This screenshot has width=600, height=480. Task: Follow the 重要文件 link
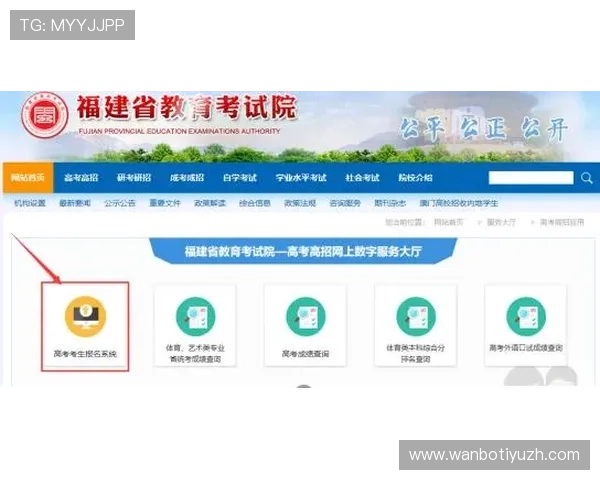pos(165,203)
